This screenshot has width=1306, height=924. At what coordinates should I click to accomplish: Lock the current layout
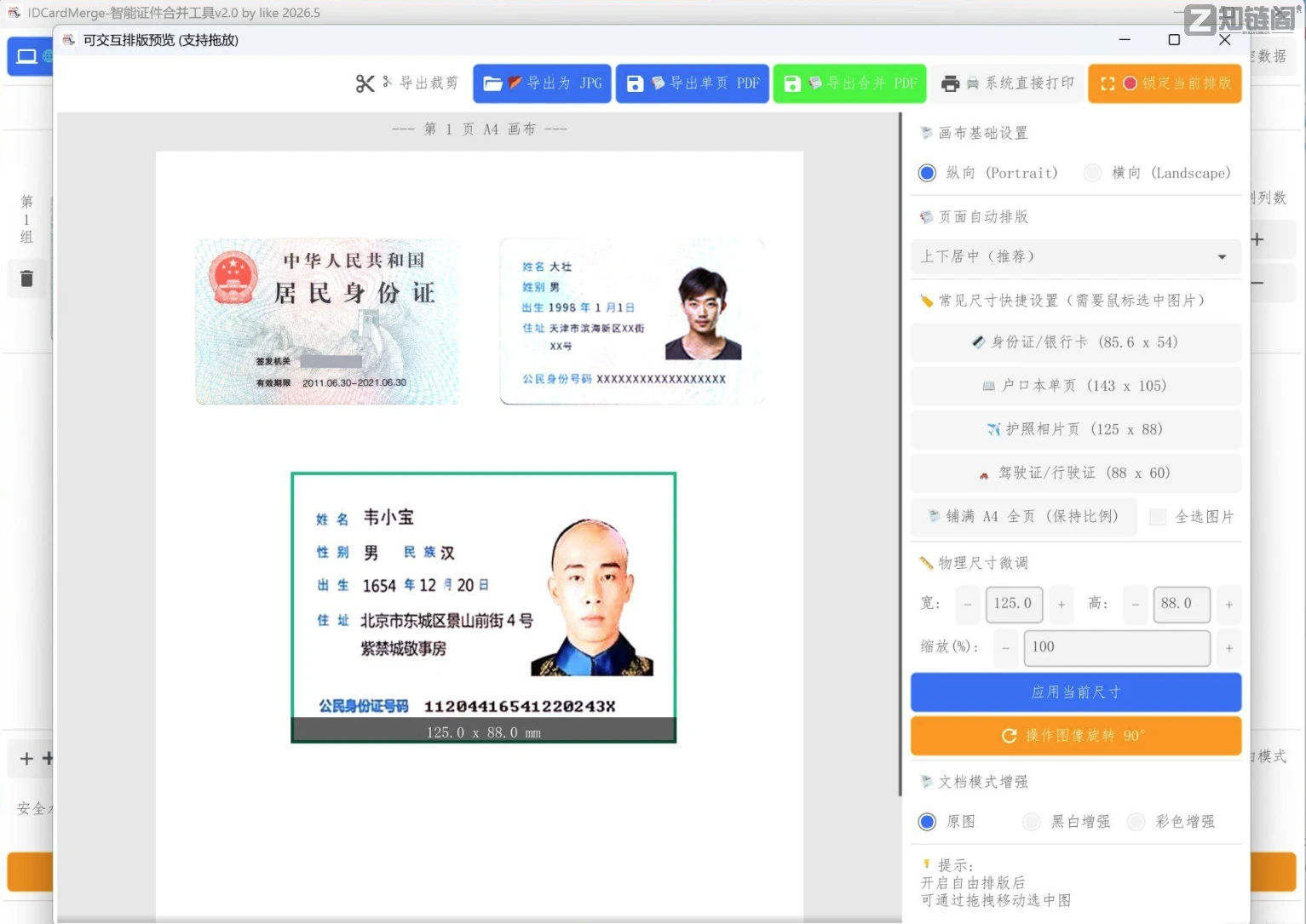click(1165, 83)
